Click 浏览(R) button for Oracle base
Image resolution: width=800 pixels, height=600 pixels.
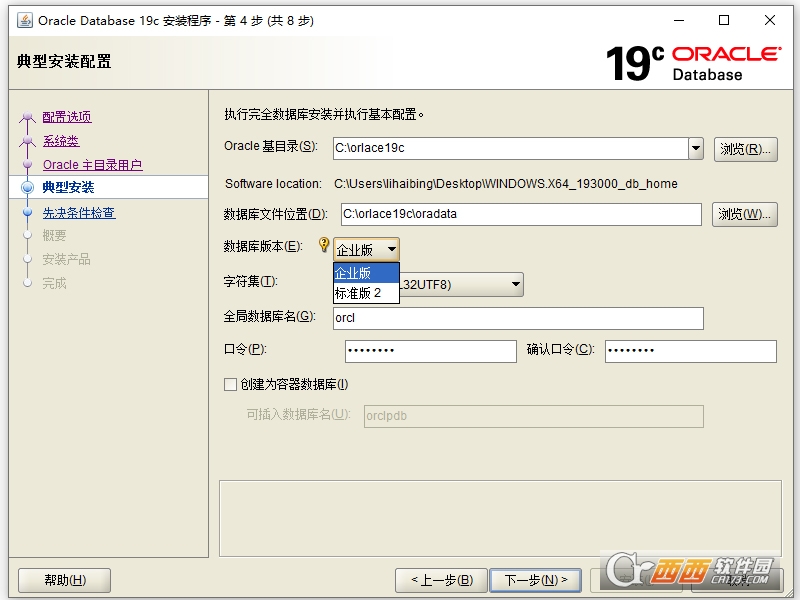(x=745, y=149)
